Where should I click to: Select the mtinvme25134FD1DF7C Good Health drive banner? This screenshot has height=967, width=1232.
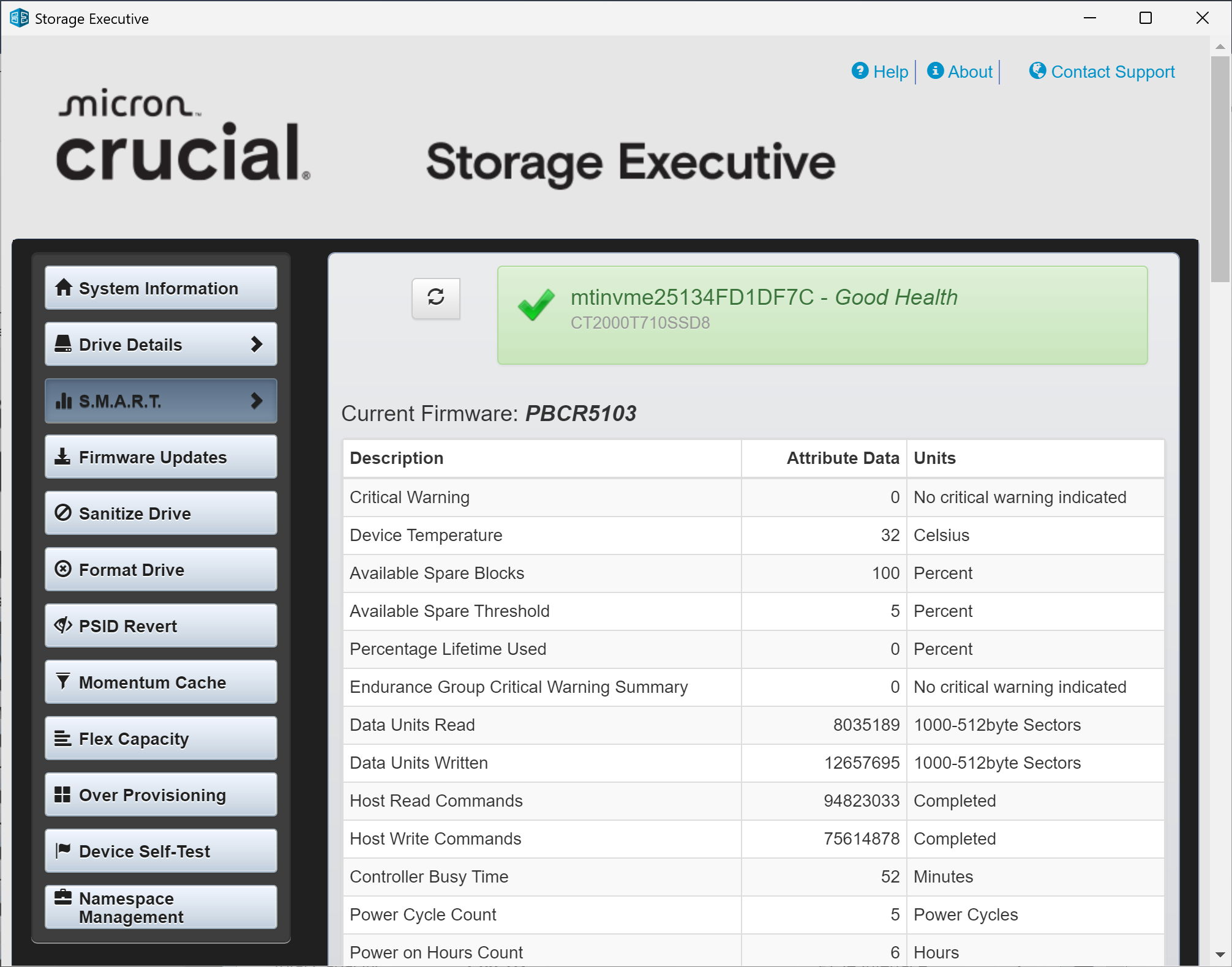coord(822,315)
